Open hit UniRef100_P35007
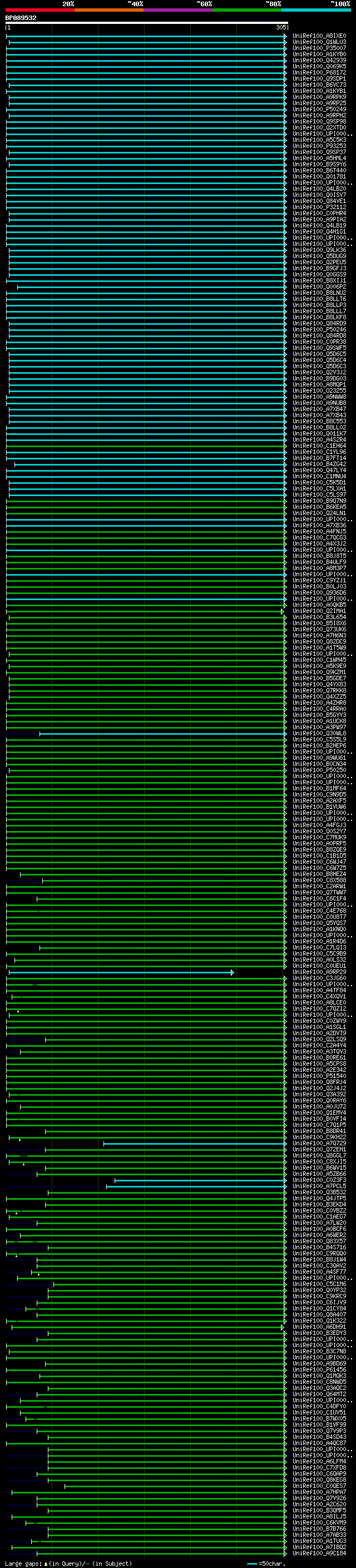The width and height of the screenshot is (356, 1568). [319, 48]
